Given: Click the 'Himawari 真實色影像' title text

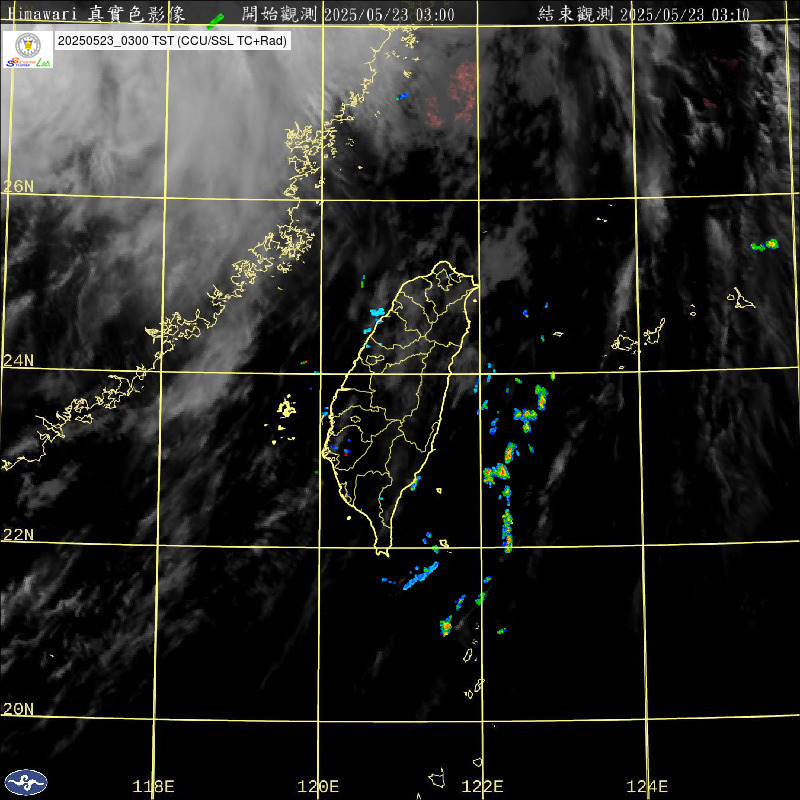Looking at the screenshot, I should coord(97,14).
